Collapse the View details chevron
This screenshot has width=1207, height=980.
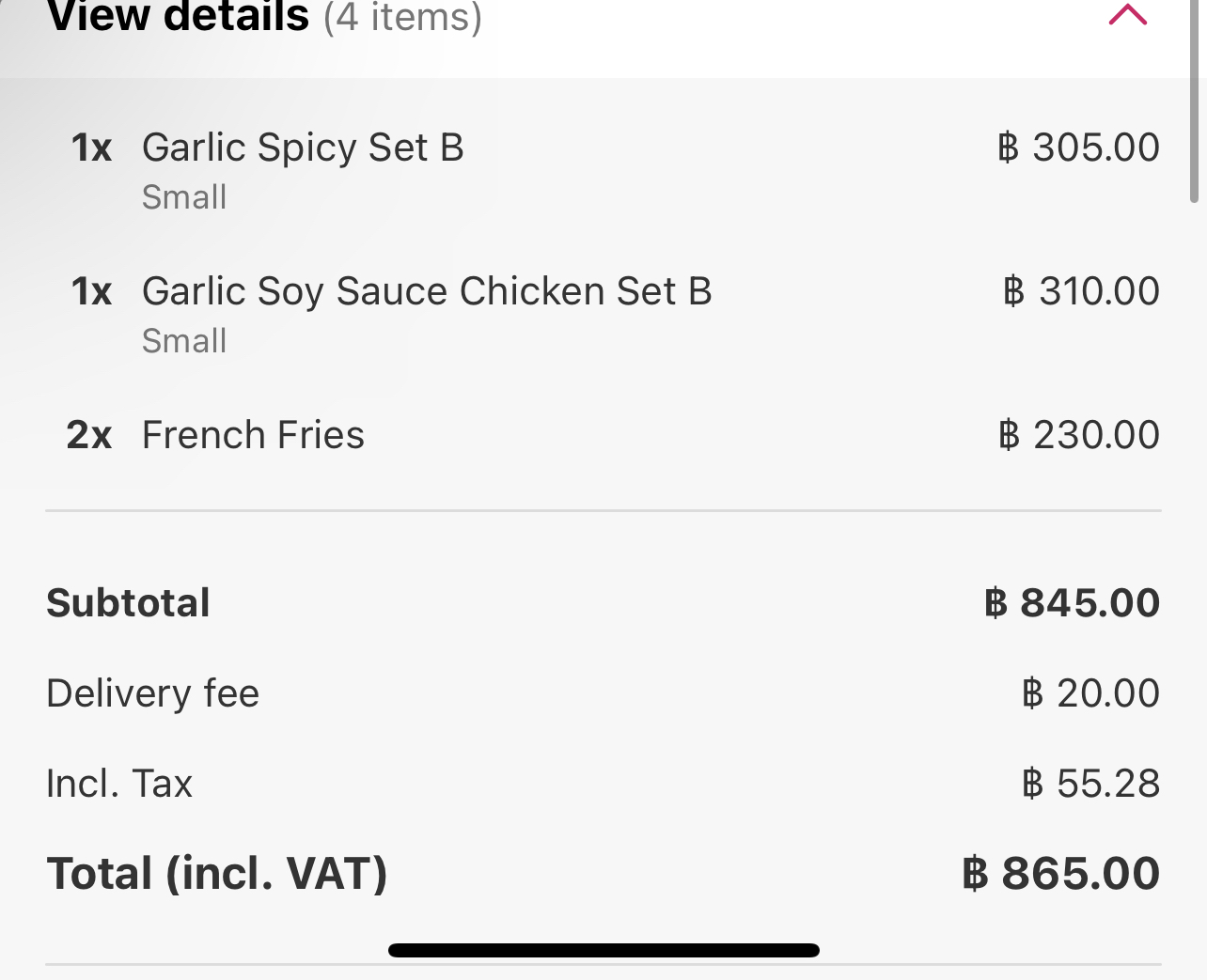click(x=1128, y=14)
